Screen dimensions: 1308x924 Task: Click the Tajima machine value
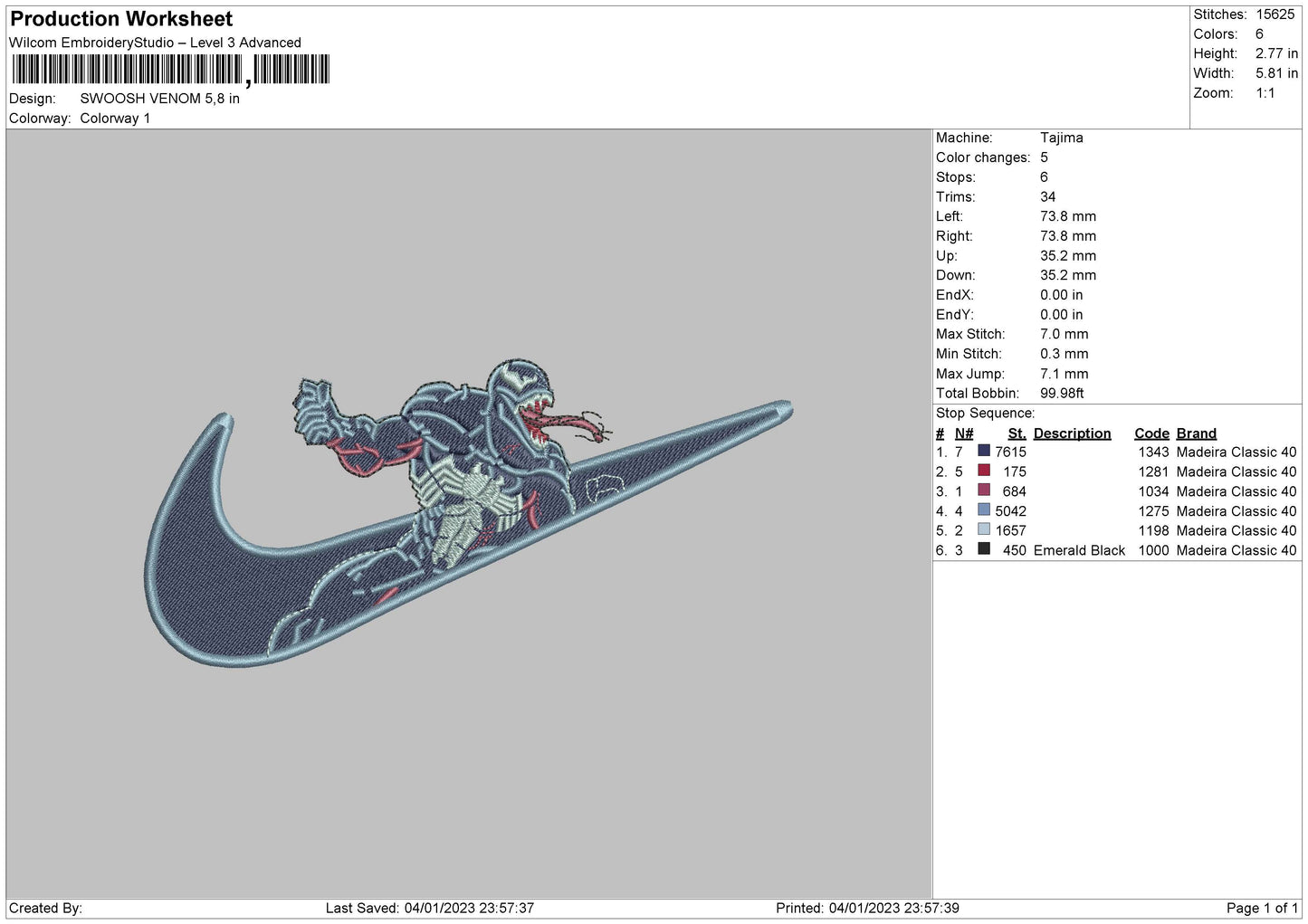[x=1061, y=138]
